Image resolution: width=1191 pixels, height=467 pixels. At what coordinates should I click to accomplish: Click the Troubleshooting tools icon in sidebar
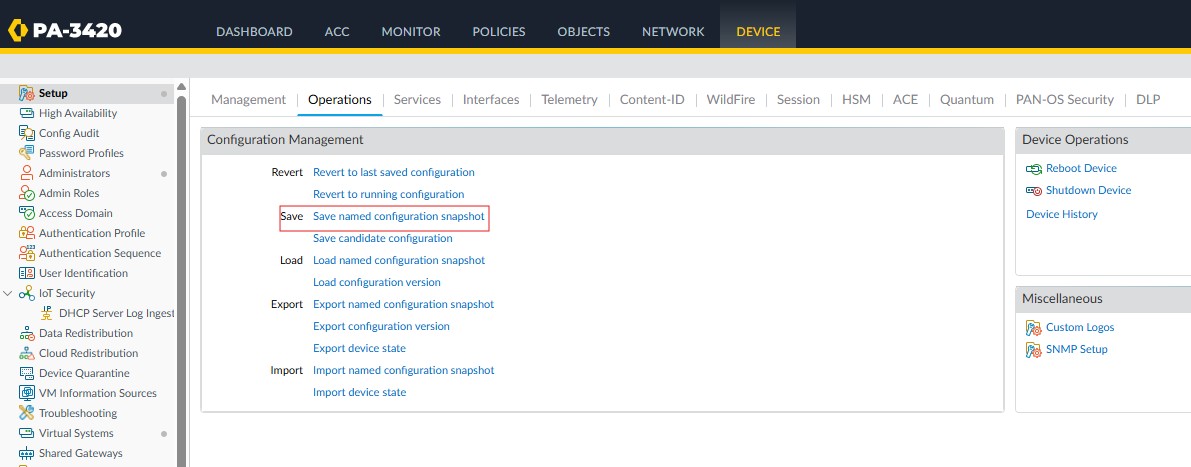coord(27,413)
